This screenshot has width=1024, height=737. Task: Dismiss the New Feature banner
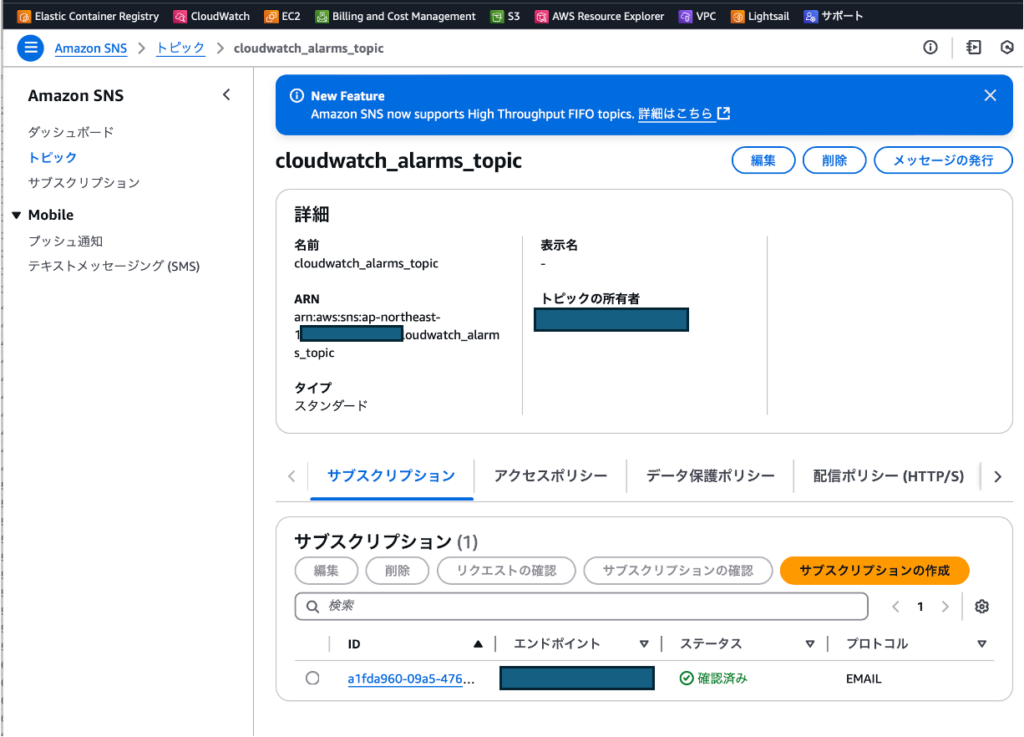[990, 95]
